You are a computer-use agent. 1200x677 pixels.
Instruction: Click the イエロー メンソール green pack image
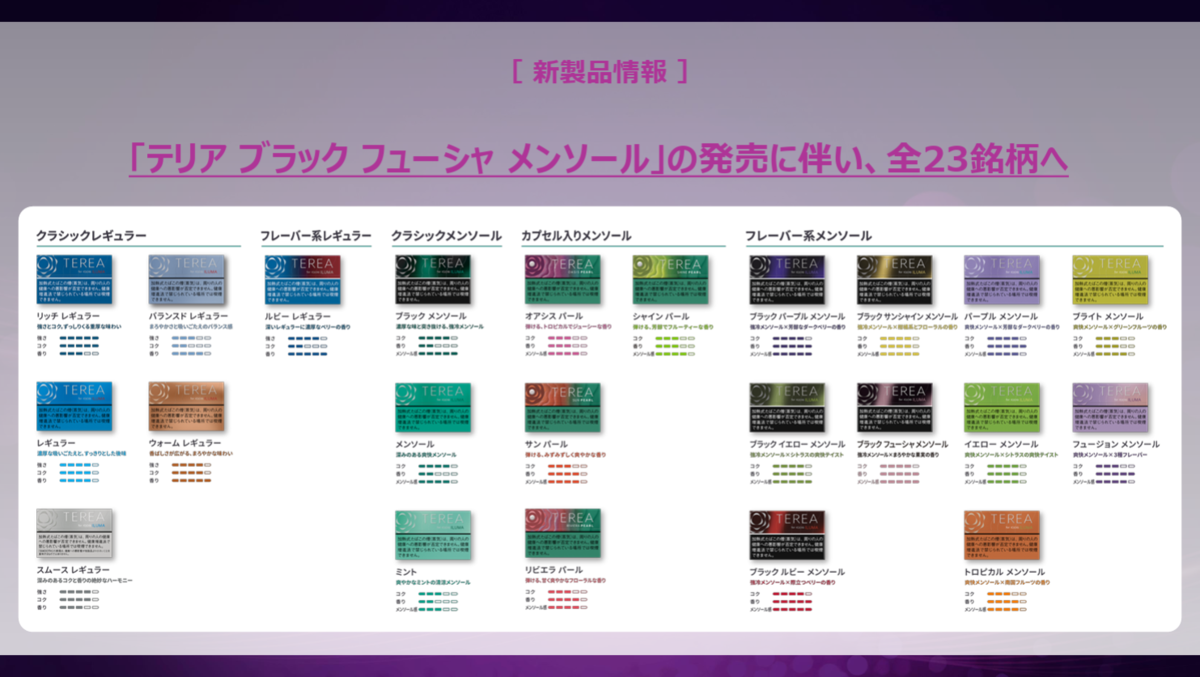click(x=1002, y=407)
